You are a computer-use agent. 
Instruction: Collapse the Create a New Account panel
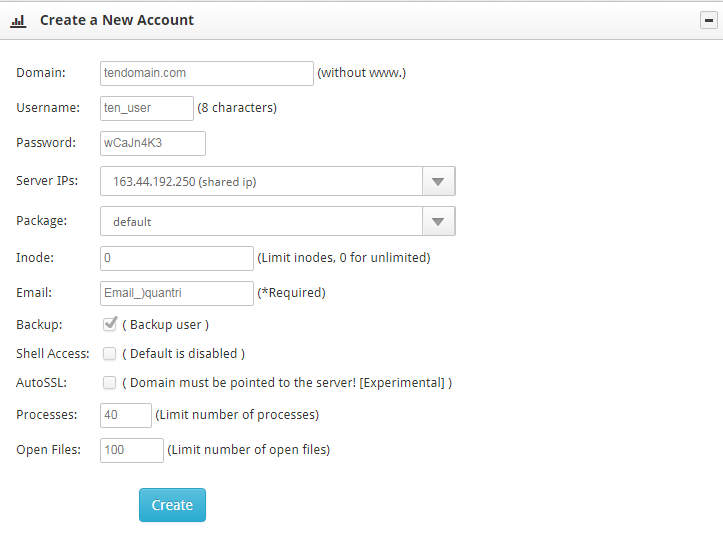click(709, 20)
